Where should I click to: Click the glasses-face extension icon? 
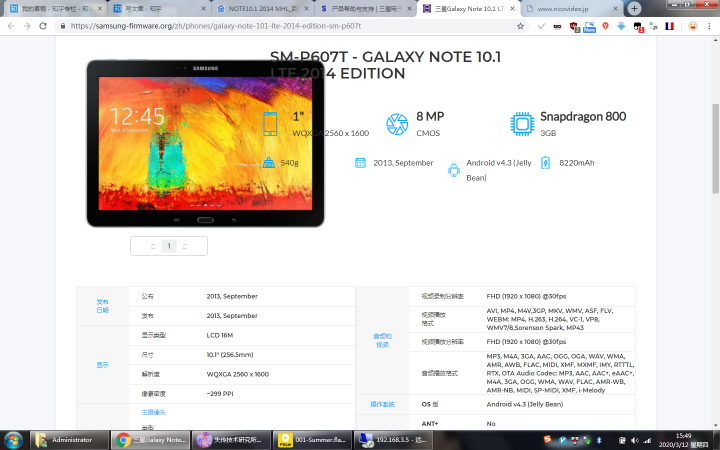[x=557, y=26]
